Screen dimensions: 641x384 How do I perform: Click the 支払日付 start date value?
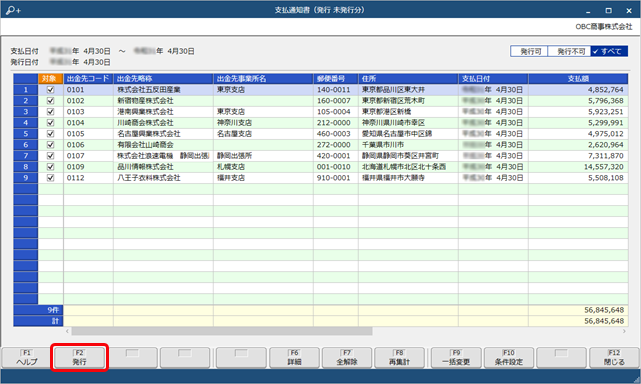point(80,51)
